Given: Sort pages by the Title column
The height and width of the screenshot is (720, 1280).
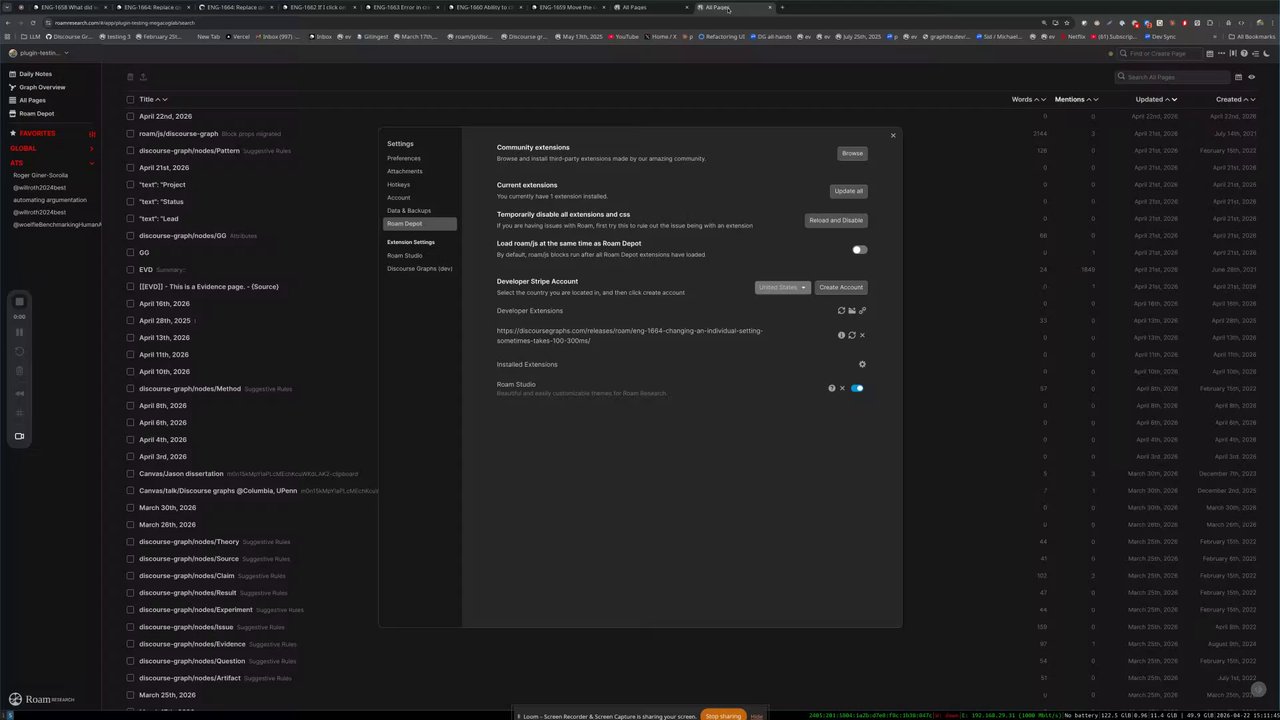Looking at the screenshot, I should (153, 99).
